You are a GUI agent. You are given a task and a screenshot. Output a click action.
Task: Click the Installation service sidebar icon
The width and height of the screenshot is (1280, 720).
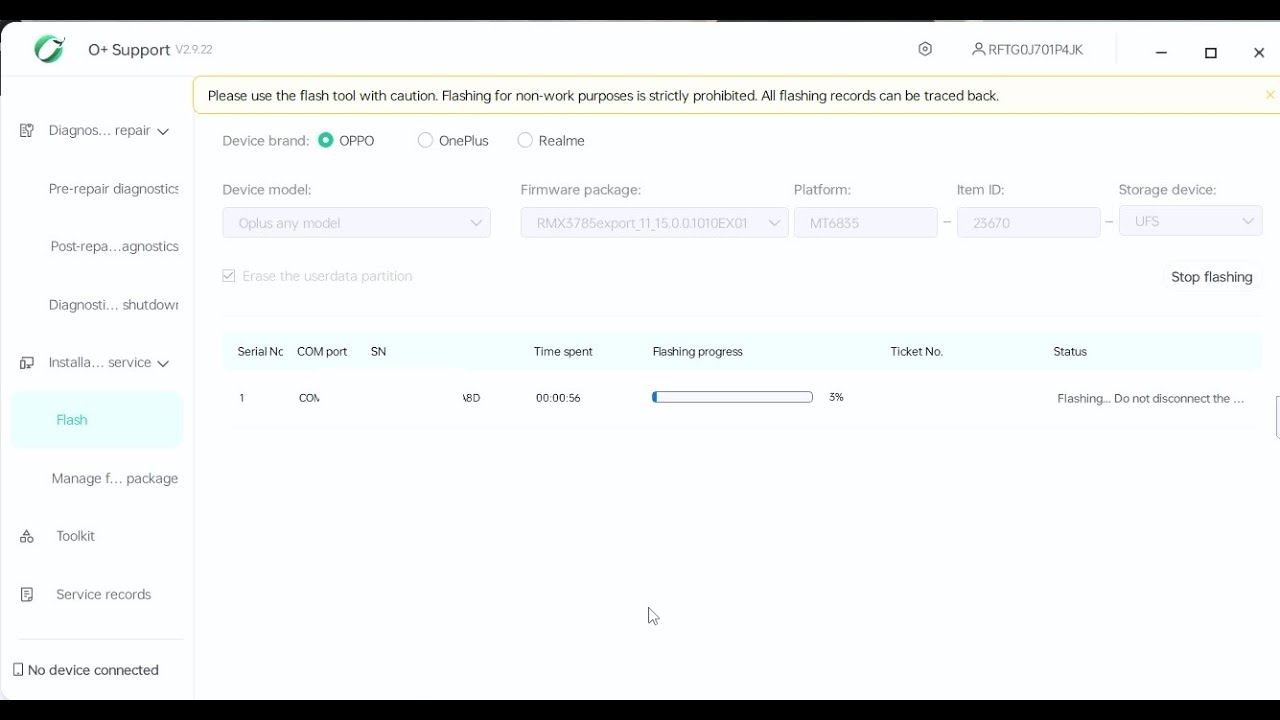[27, 363]
